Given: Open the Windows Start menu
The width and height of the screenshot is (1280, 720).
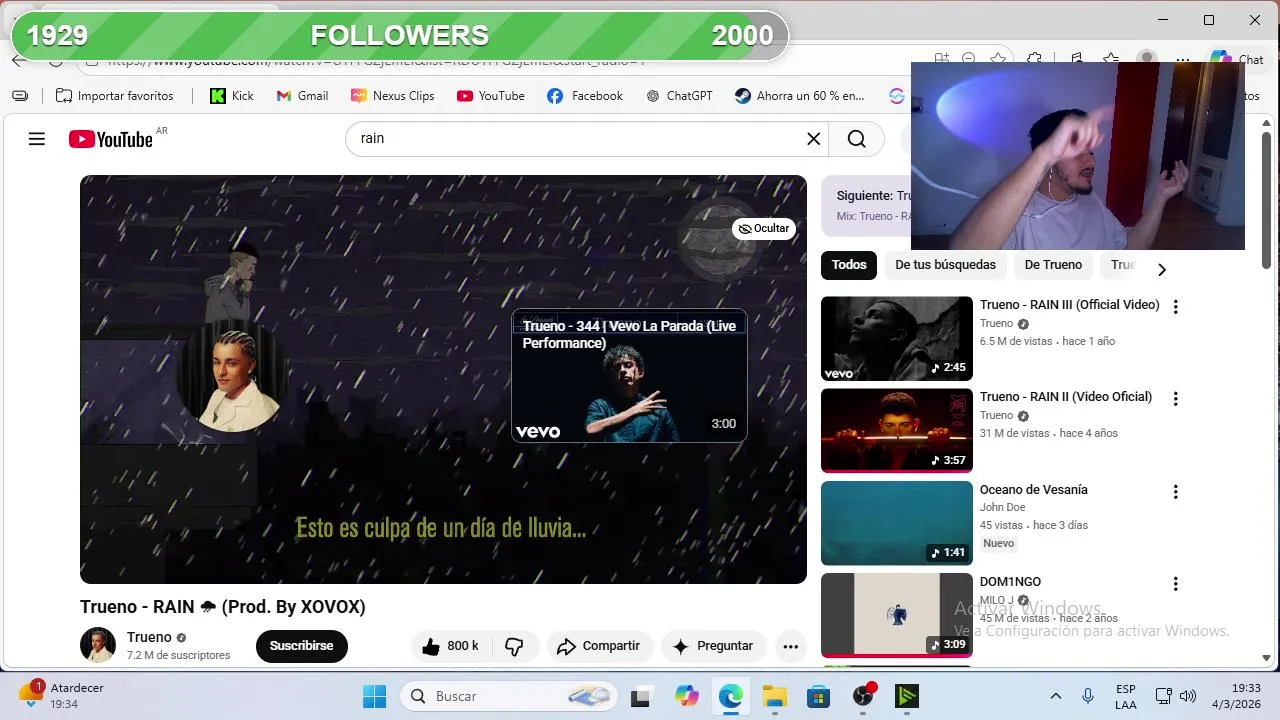Looking at the screenshot, I should [x=374, y=696].
